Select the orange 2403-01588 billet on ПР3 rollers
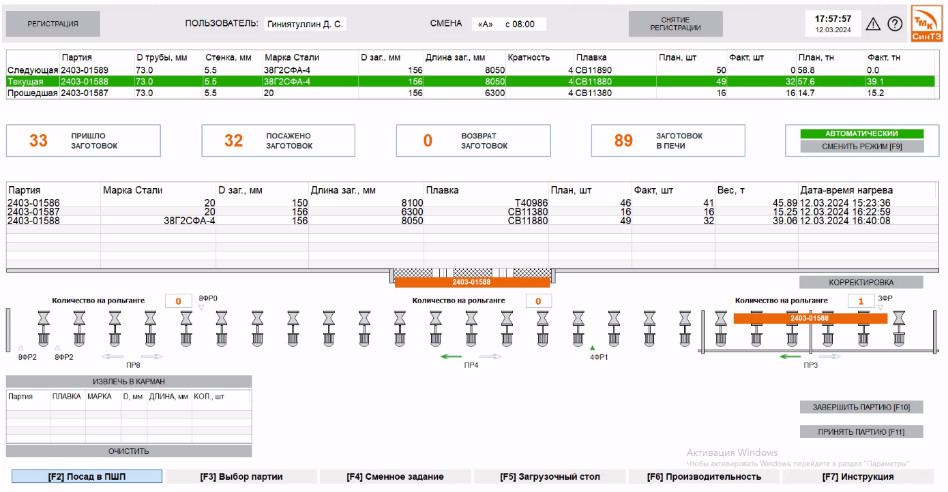The width and height of the screenshot is (948, 492). pos(810,318)
